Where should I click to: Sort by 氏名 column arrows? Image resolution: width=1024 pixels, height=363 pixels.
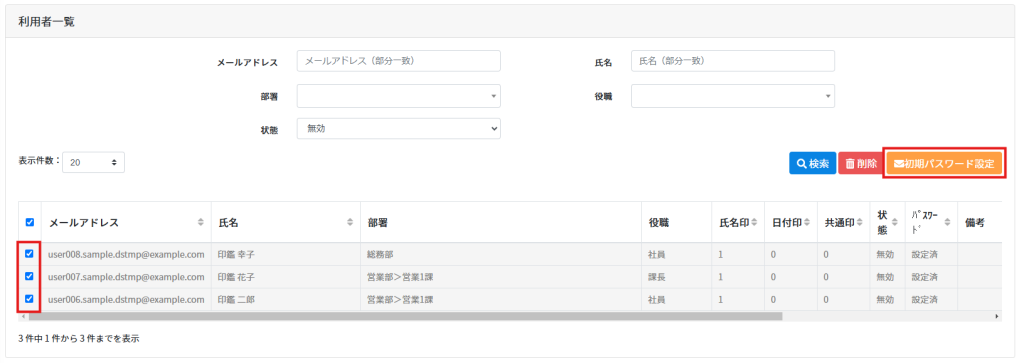pos(349,223)
